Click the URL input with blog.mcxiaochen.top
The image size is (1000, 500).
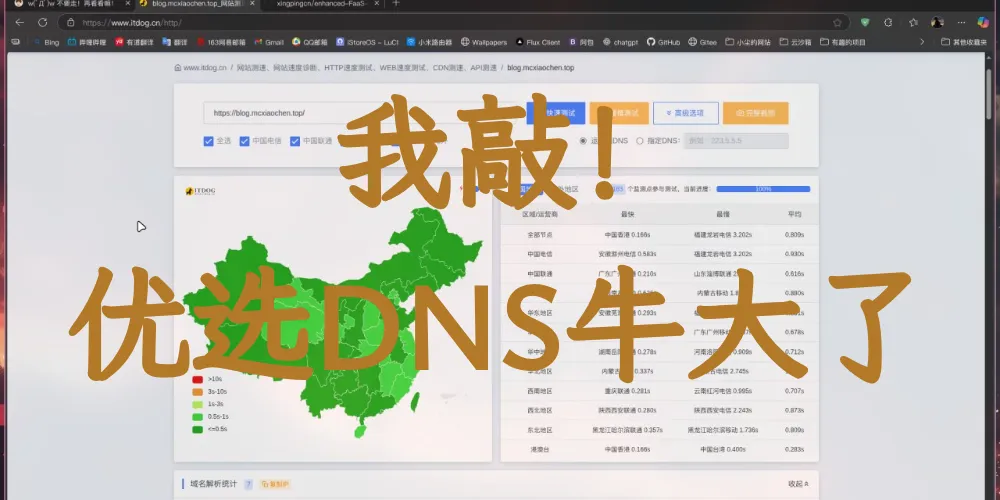(x=360, y=114)
